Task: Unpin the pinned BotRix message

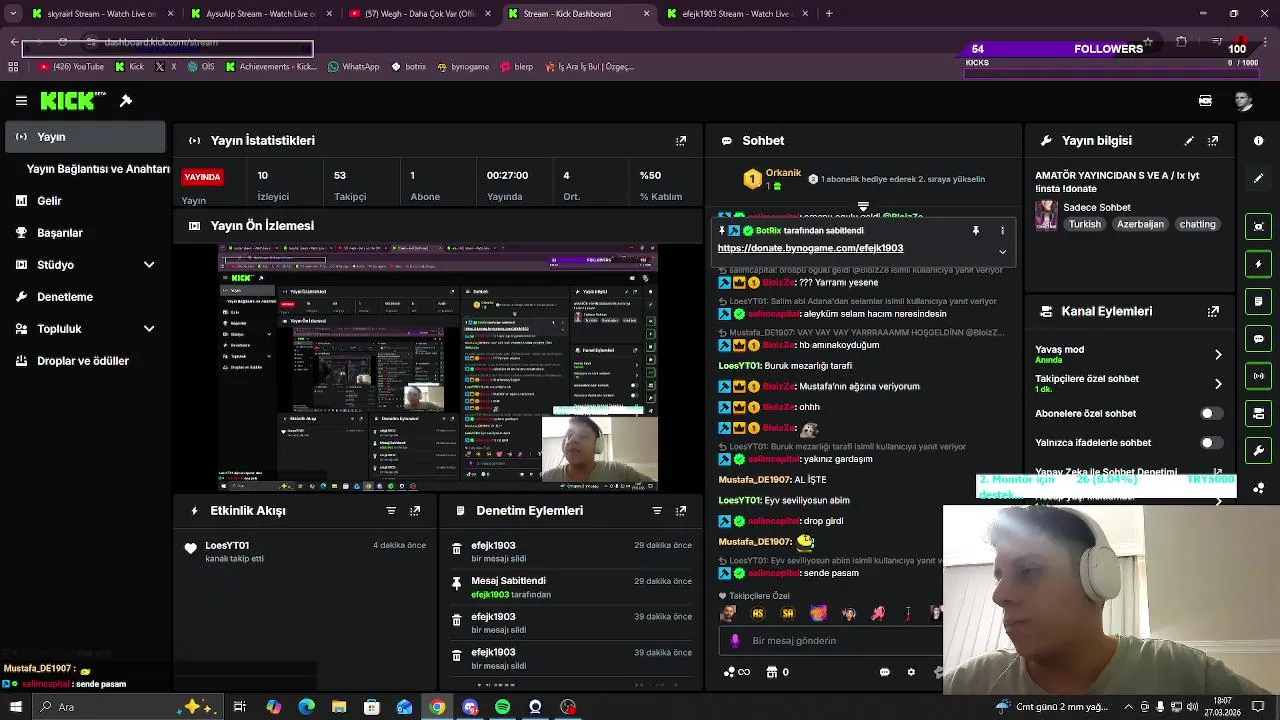Action: click(x=976, y=231)
